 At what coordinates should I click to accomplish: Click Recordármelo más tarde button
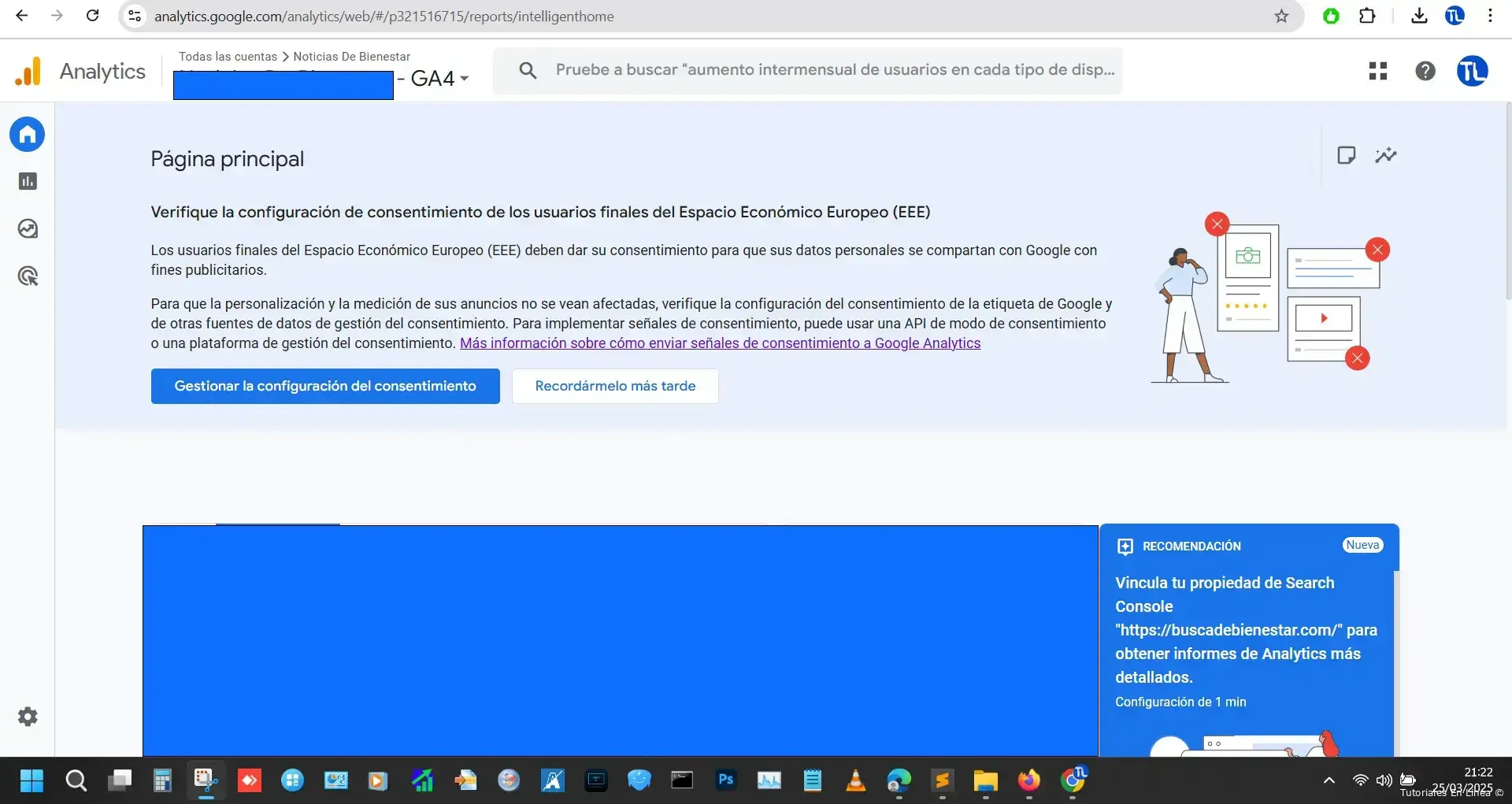(x=615, y=386)
